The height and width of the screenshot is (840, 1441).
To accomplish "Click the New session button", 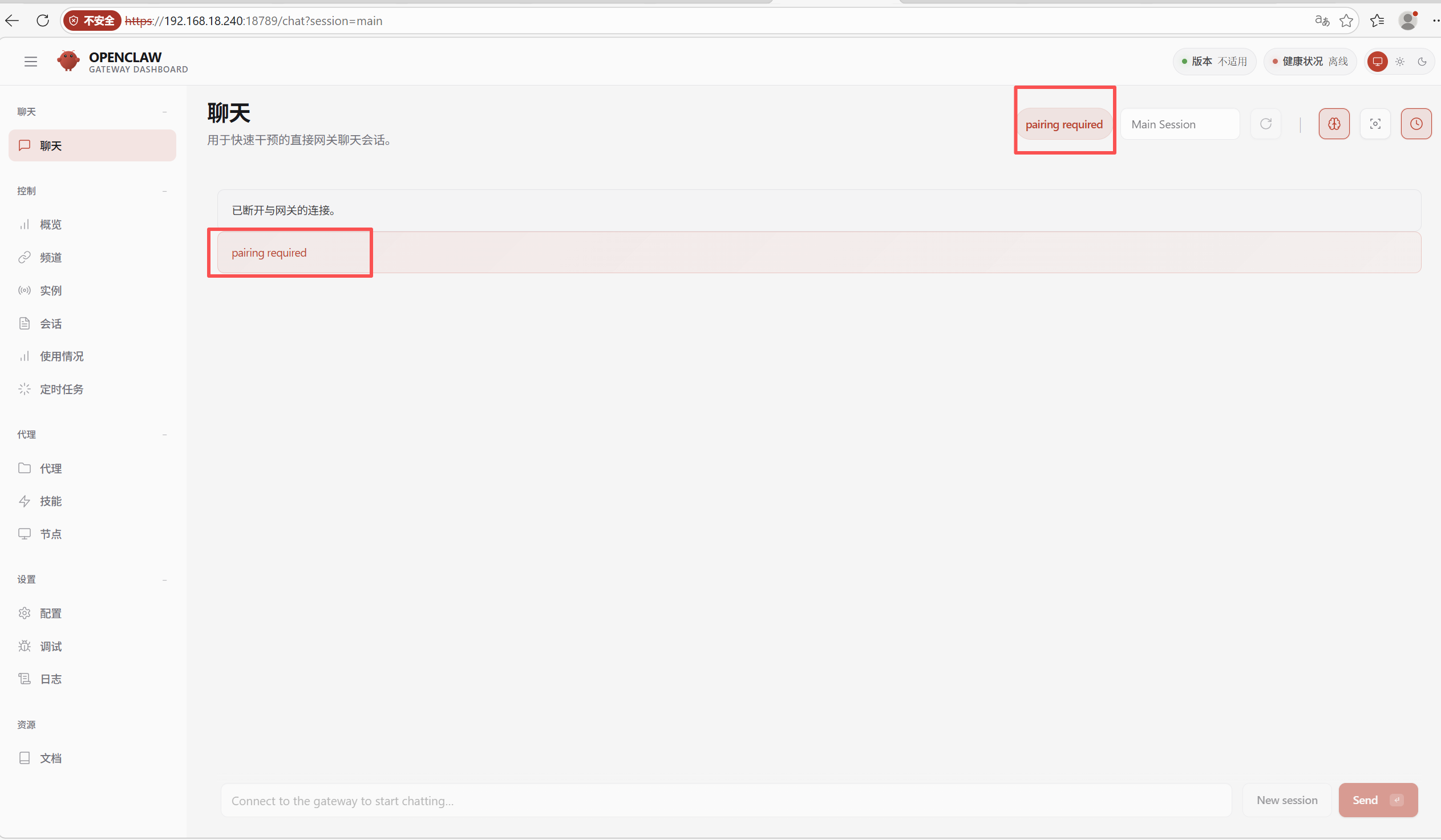I will (1286, 800).
